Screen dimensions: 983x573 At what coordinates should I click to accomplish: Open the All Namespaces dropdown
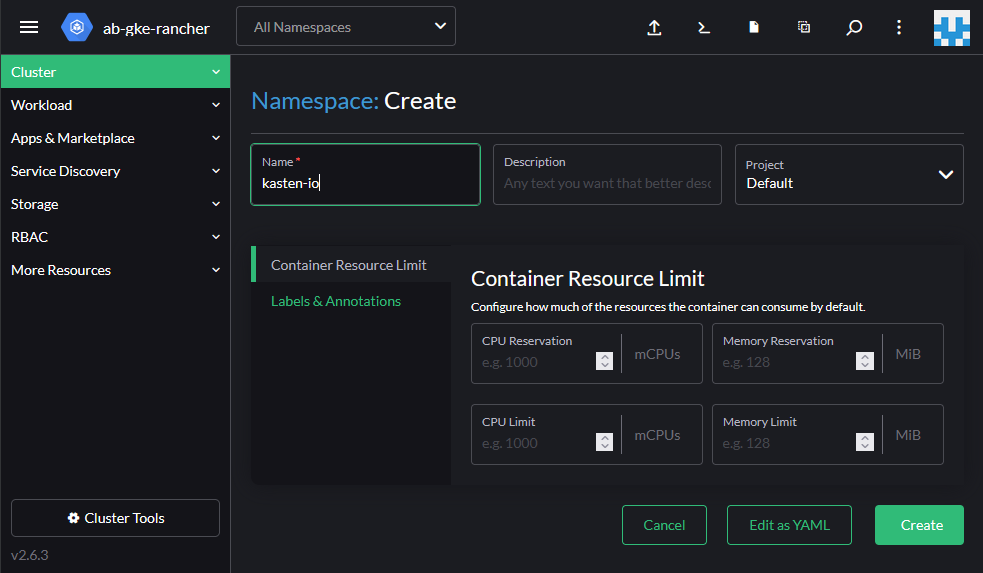[345, 27]
